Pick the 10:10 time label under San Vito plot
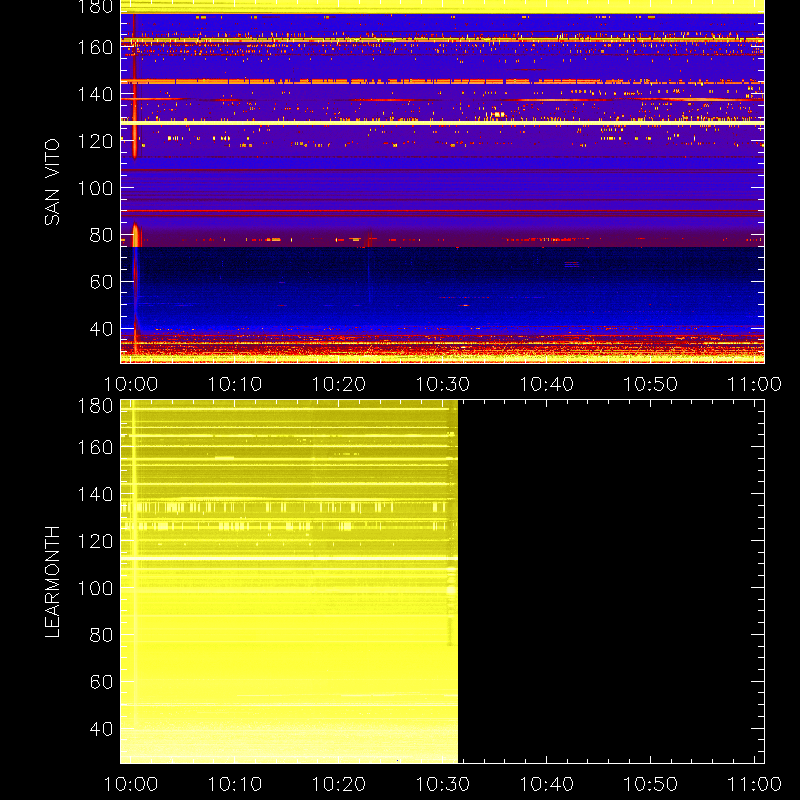 click(235, 384)
